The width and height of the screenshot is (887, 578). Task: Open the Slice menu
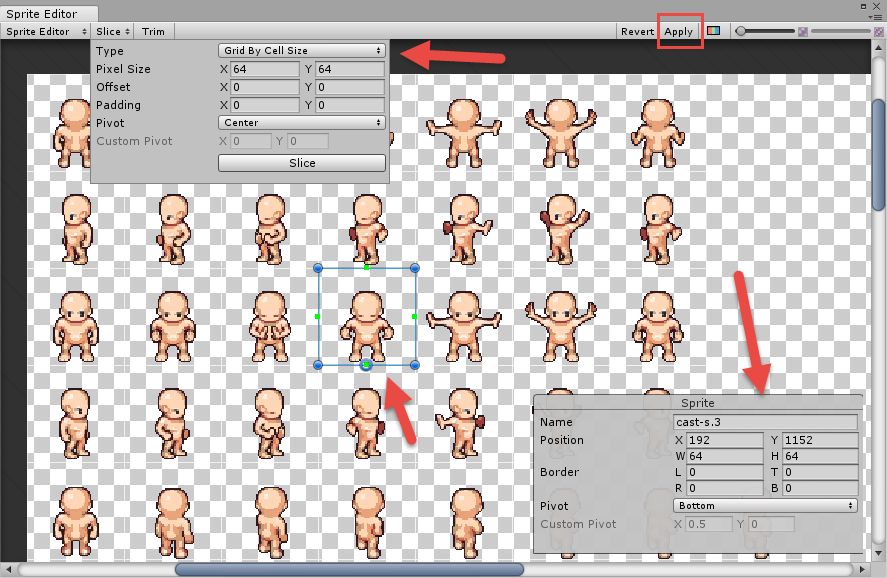(x=111, y=31)
